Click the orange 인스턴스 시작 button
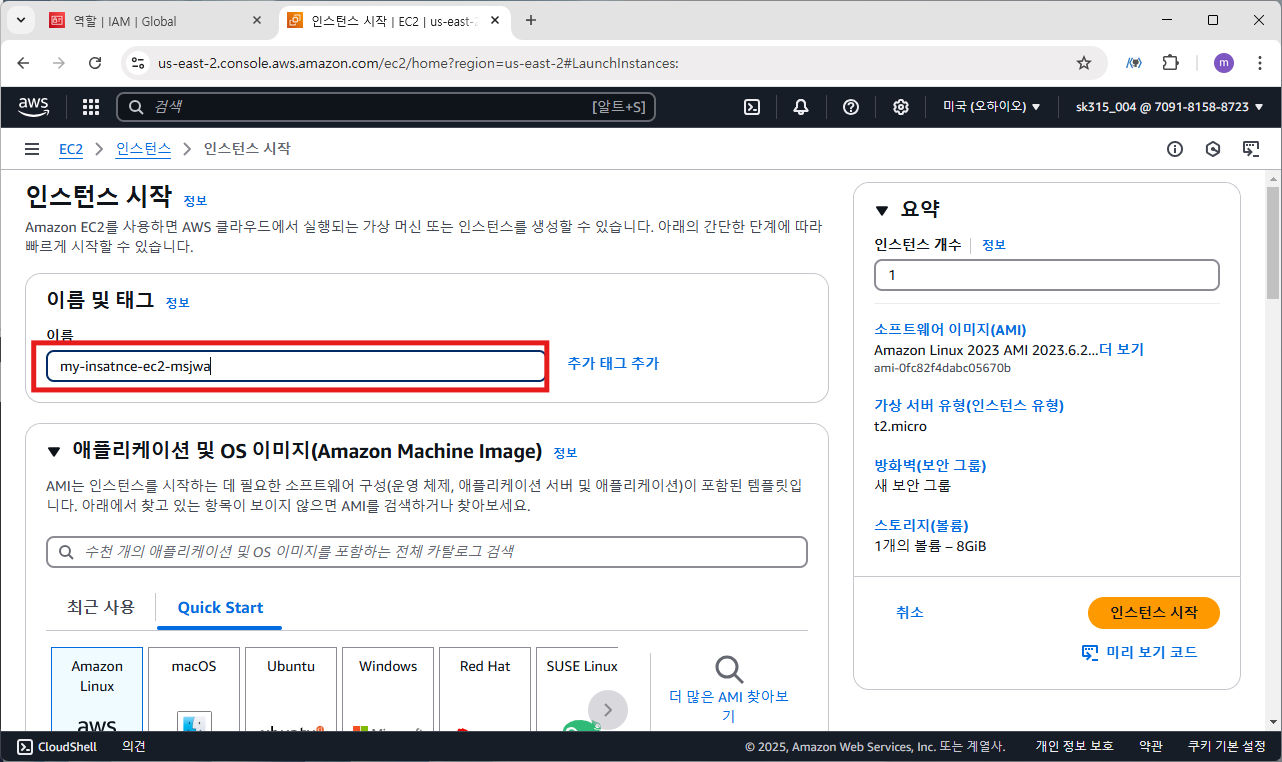Image resolution: width=1282 pixels, height=762 pixels. (1153, 613)
